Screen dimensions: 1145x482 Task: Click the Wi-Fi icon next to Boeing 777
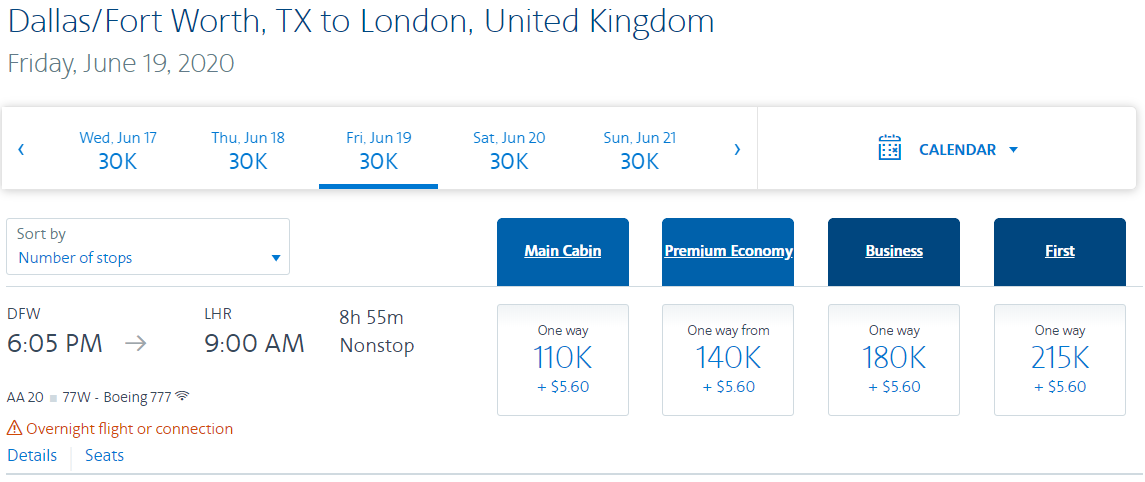pos(182,396)
